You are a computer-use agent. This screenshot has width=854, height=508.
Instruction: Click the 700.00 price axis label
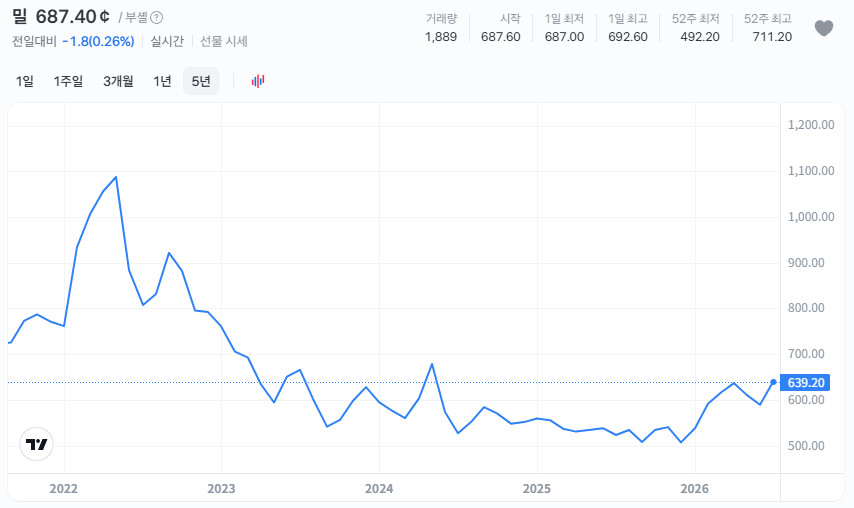(806, 354)
